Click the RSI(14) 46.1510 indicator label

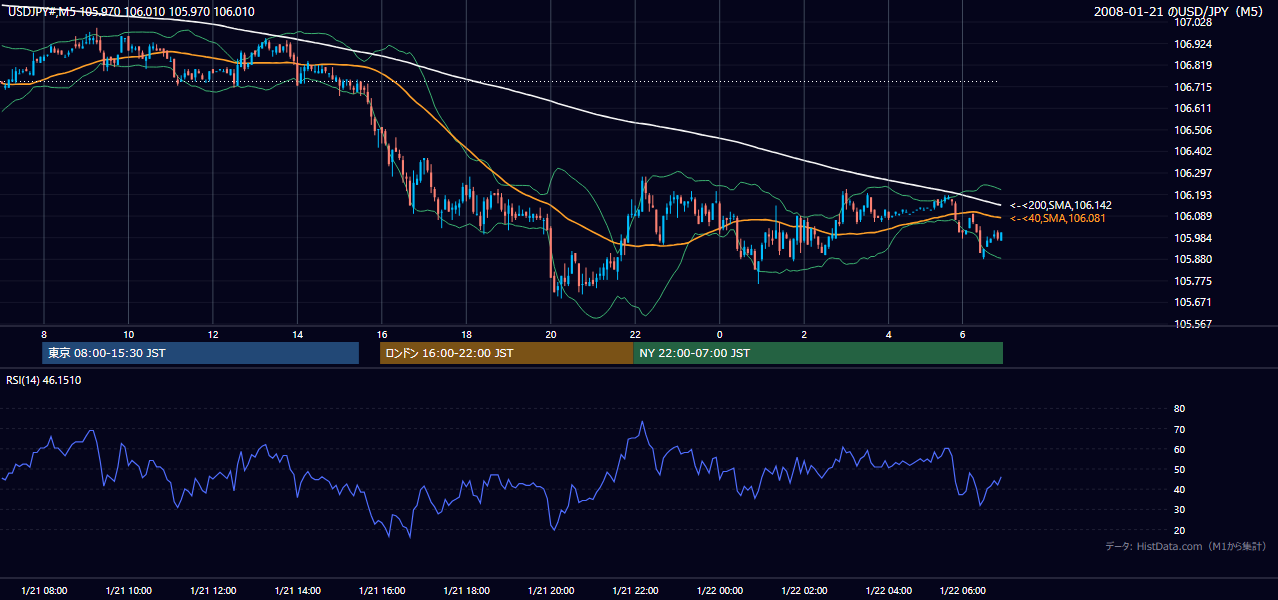44,380
